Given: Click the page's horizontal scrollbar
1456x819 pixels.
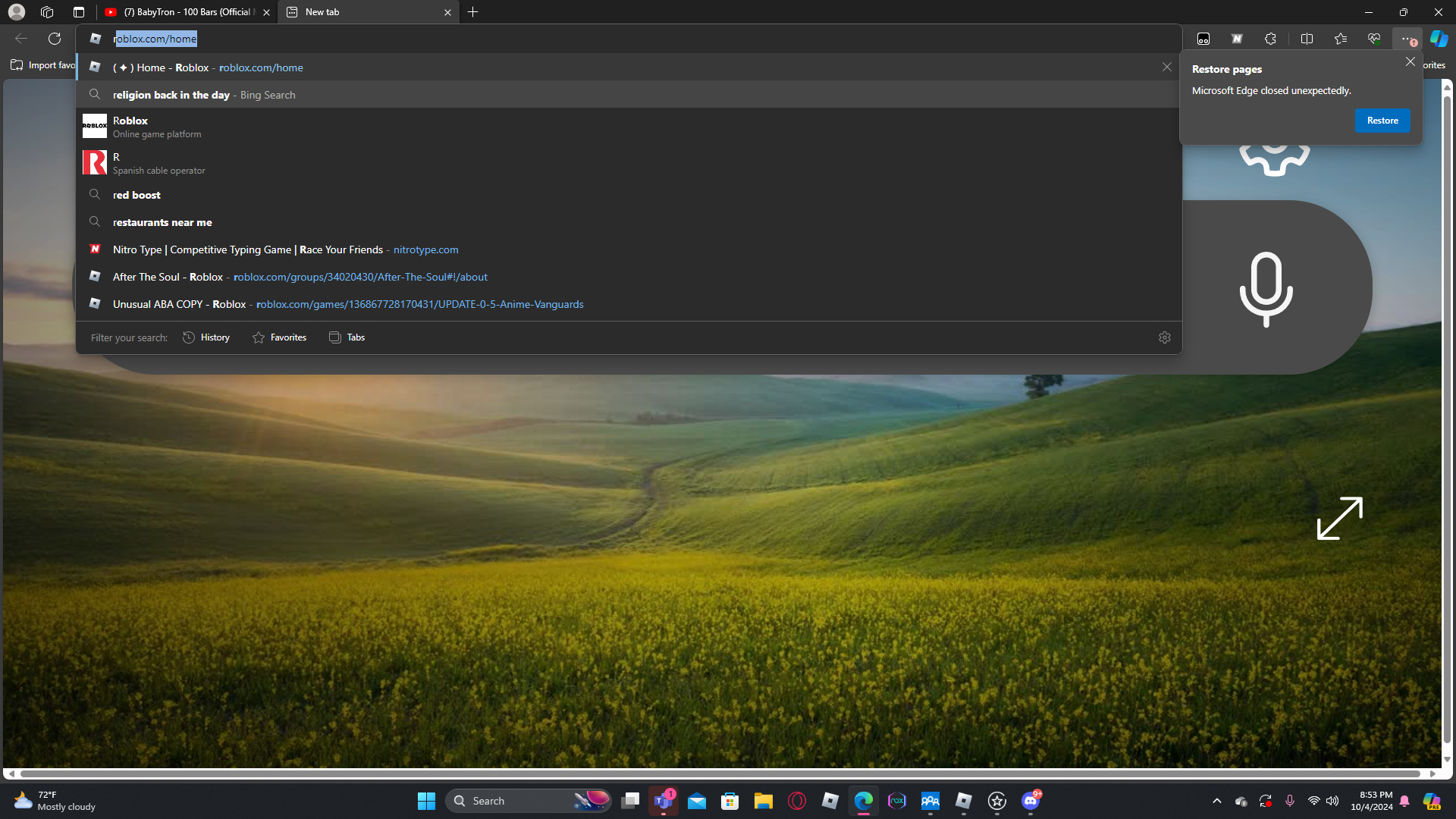Looking at the screenshot, I should click(x=721, y=773).
